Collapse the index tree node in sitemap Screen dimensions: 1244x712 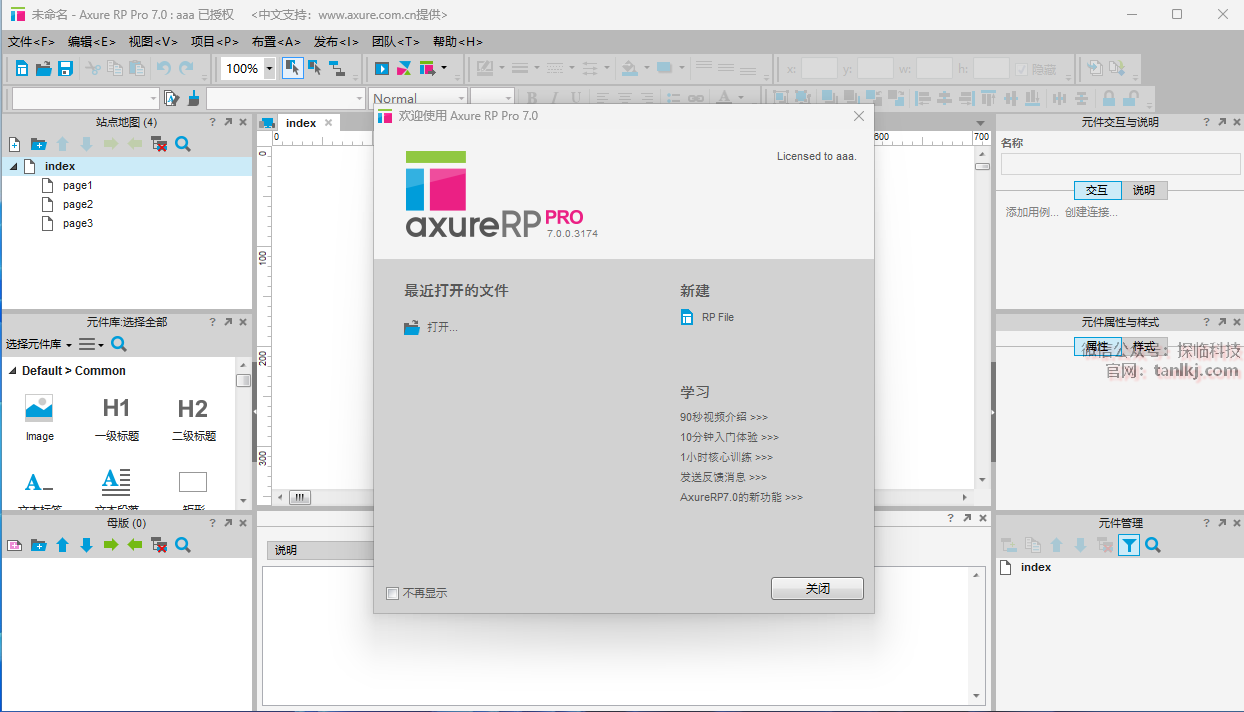coord(13,167)
